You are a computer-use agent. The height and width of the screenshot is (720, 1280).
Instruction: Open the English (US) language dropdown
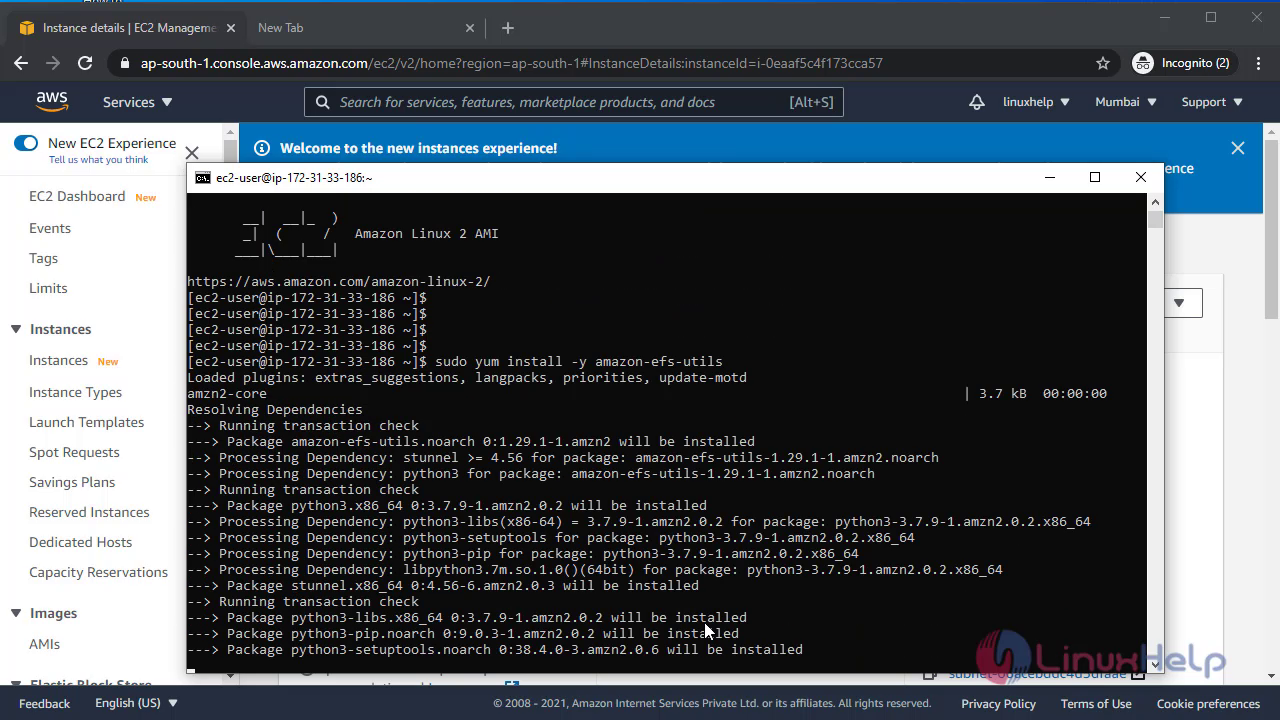pyautogui.click(x=137, y=703)
